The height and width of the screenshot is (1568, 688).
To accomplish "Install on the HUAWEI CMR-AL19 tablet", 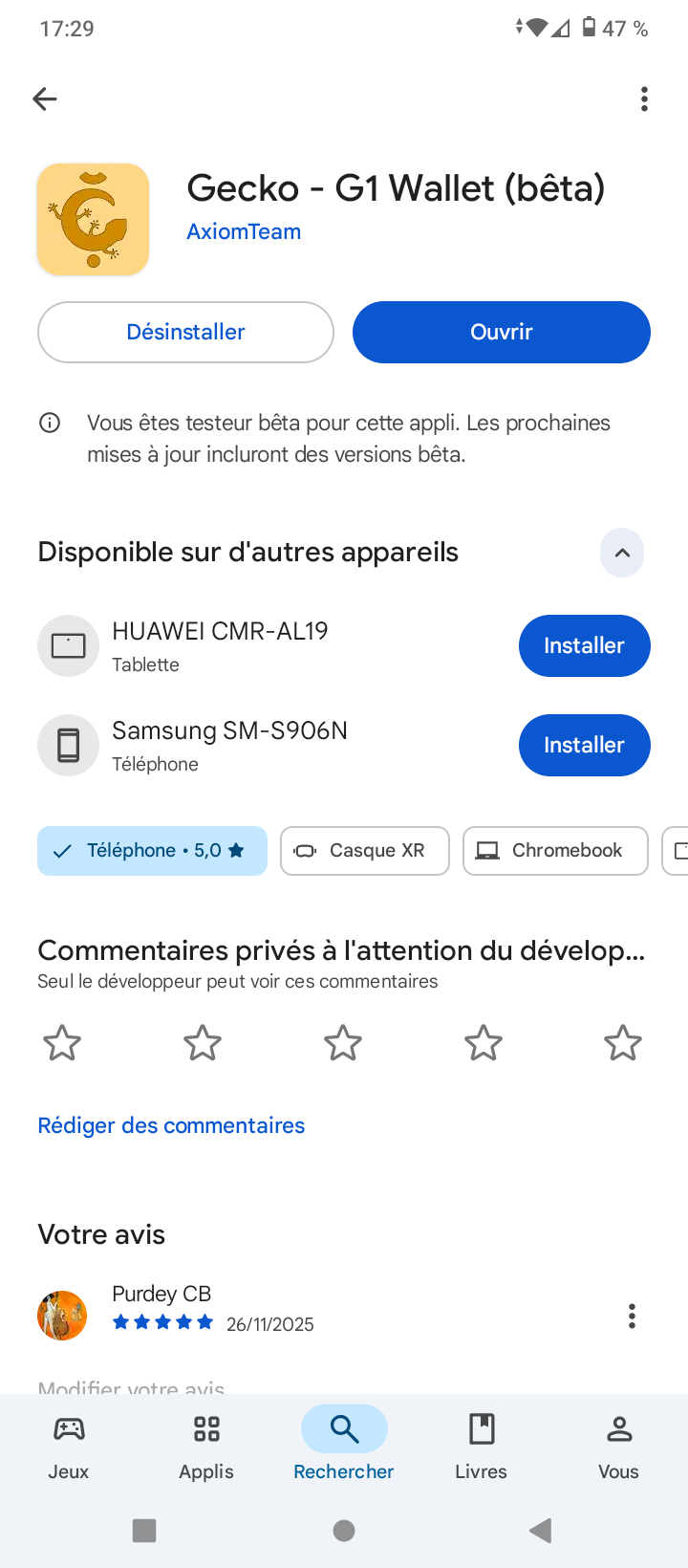I will click(x=584, y=645).
